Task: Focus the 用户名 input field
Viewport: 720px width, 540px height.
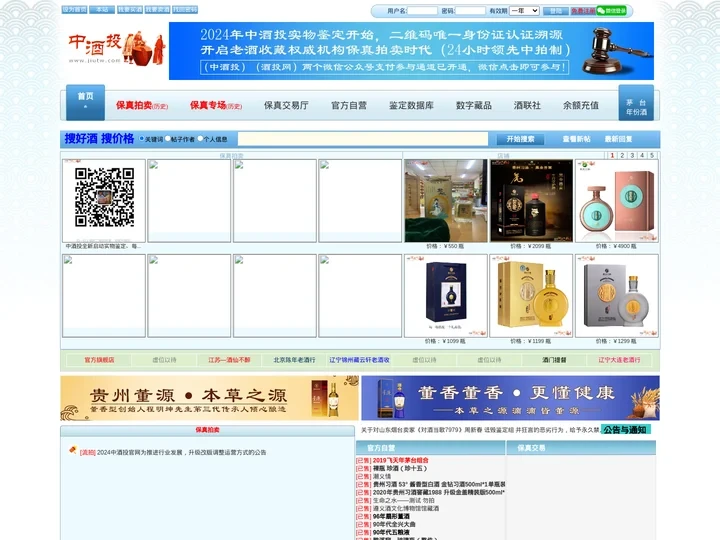Action: pos(422,11)
